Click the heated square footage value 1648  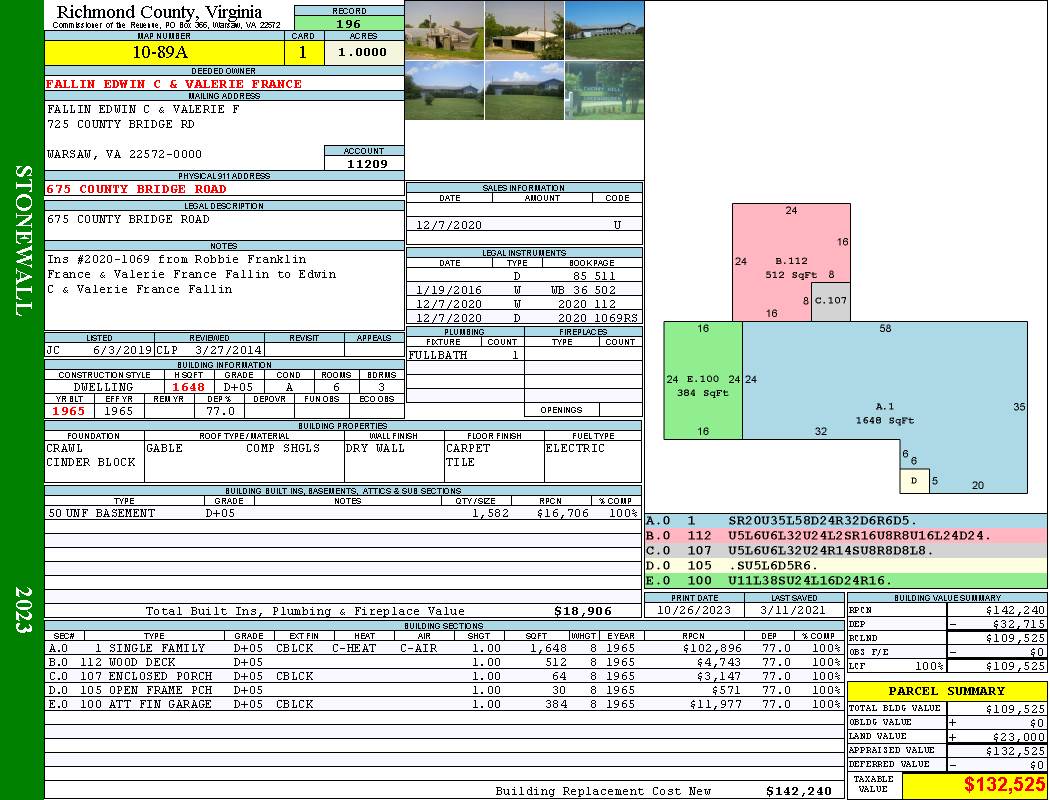pos(189,387)
